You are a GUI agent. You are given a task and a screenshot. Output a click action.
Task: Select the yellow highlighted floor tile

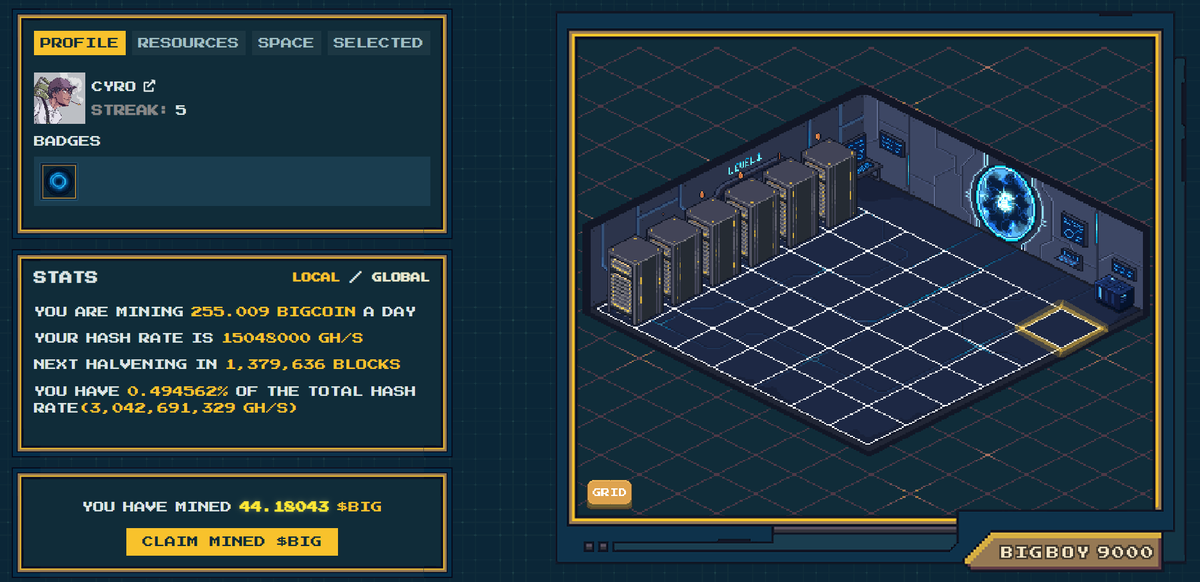(1061, 327)
